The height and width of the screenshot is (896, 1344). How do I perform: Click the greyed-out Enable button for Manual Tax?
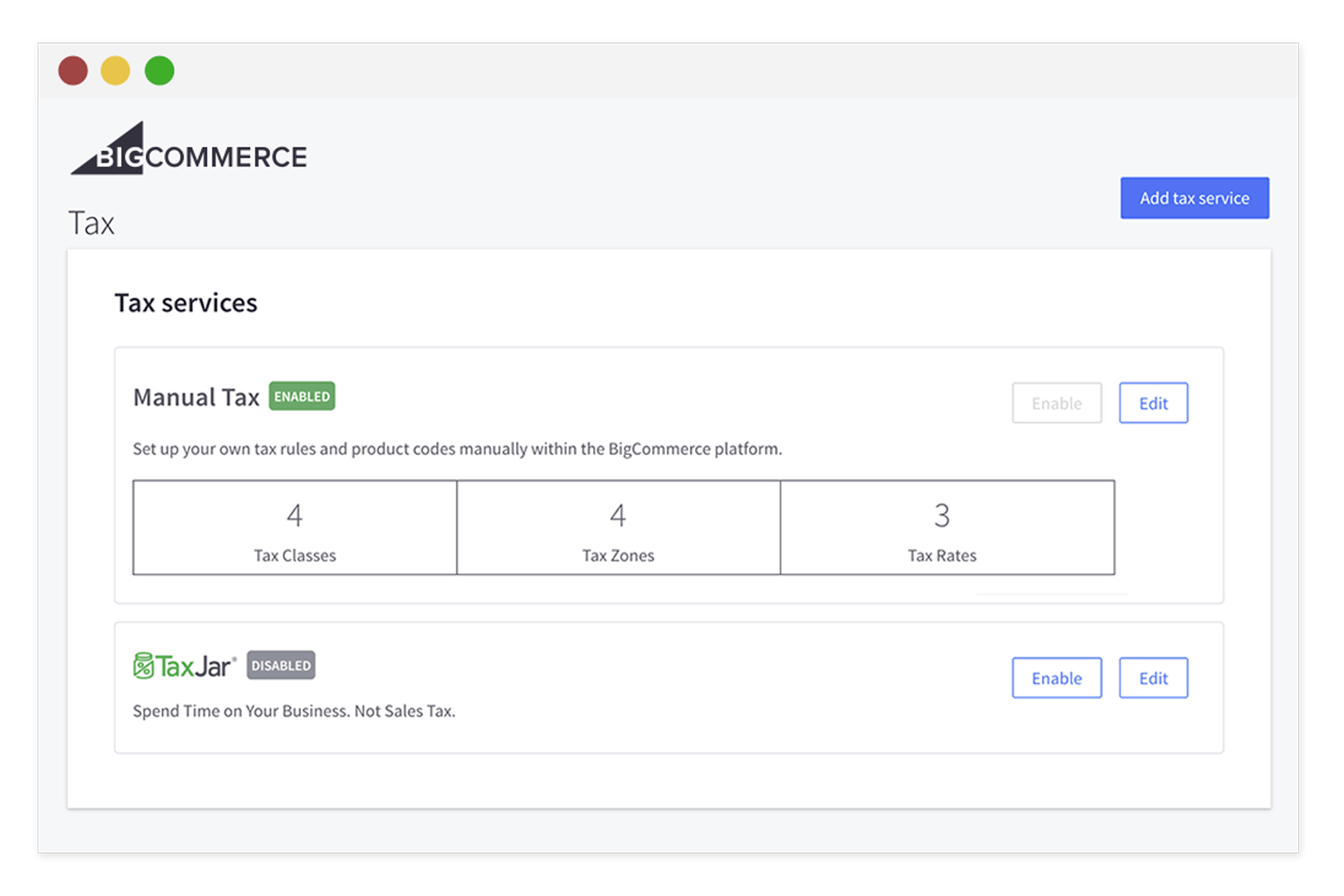[1056, 403]
